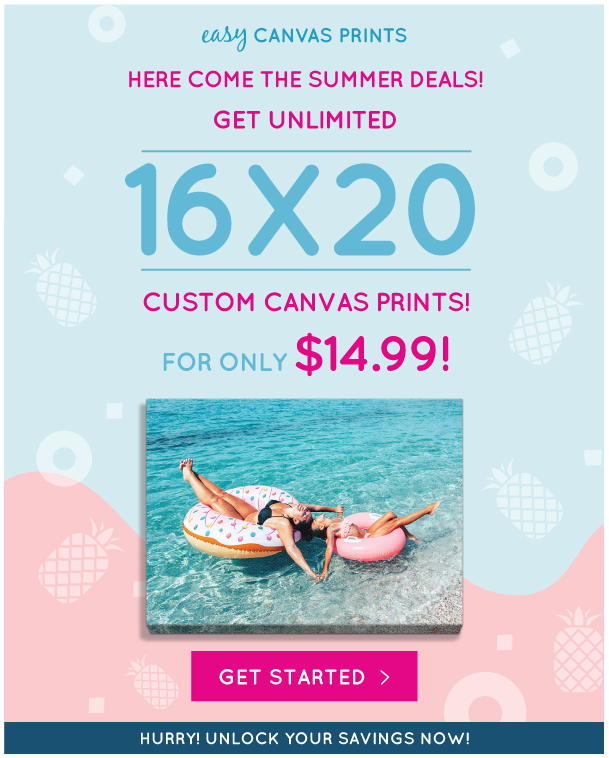Viewport: 609px width, 758px height.
Task: Click the pink ring float in photo
Action: [370, 538]
